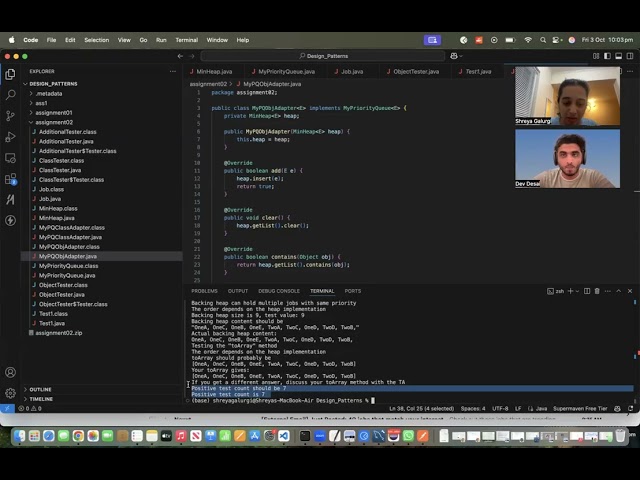Toggle primary sidebar visibility
The width and height of the screenshot is (640, 480).
[x=607, y=56]
